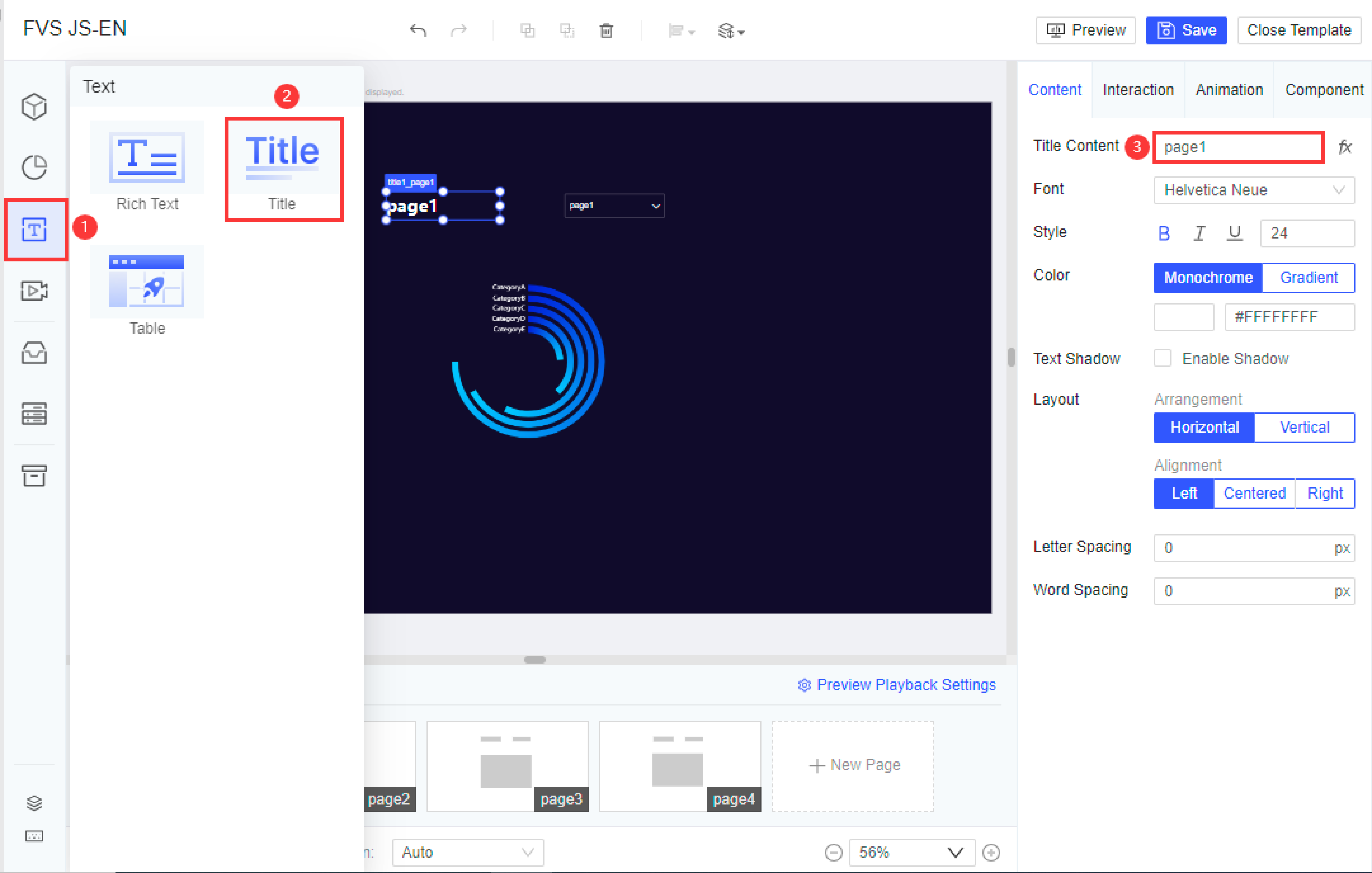1372x873 pixels.
Task: Delete selected component with trash icon
Action: [606, 30]
